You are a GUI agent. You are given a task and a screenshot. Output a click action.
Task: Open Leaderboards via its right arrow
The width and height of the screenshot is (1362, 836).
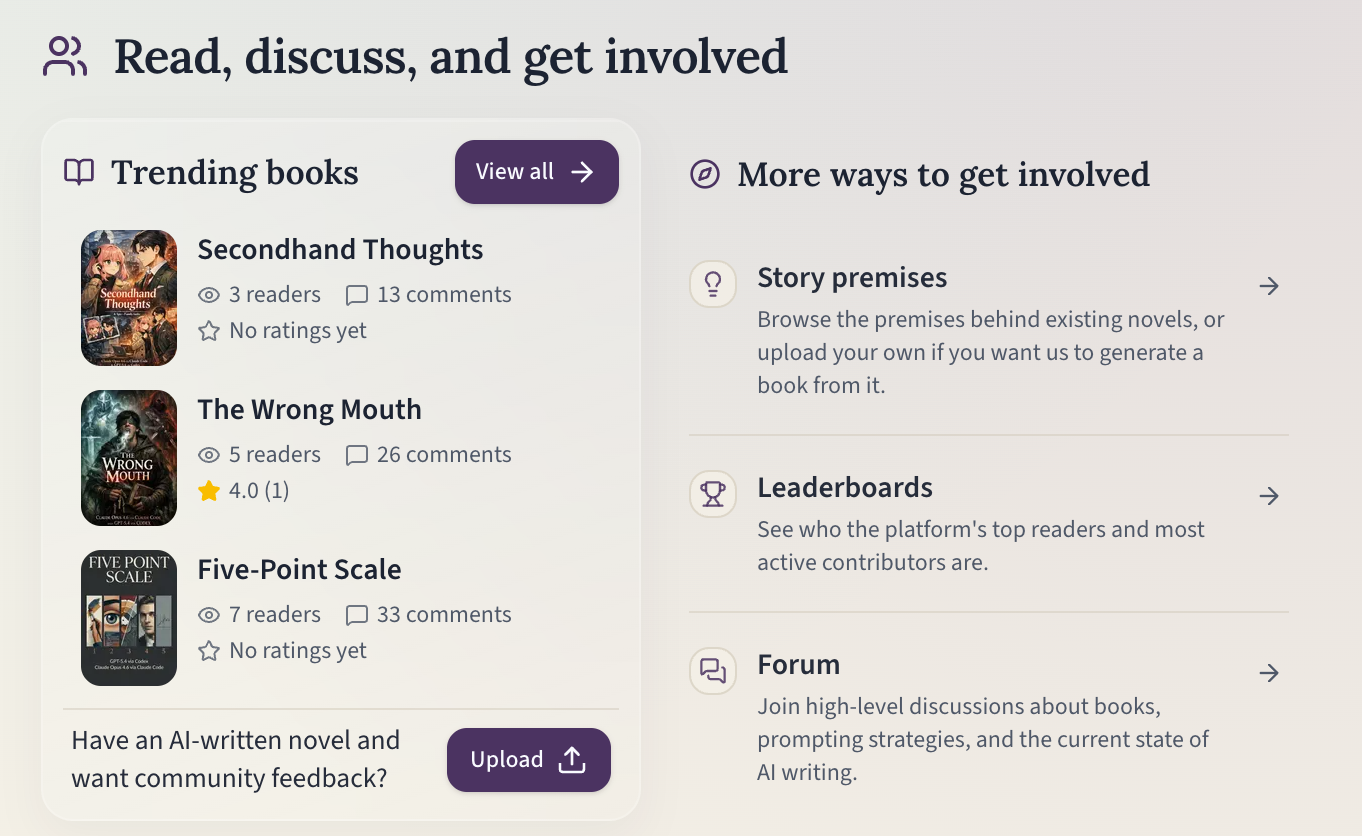(x=1269, y=496)
